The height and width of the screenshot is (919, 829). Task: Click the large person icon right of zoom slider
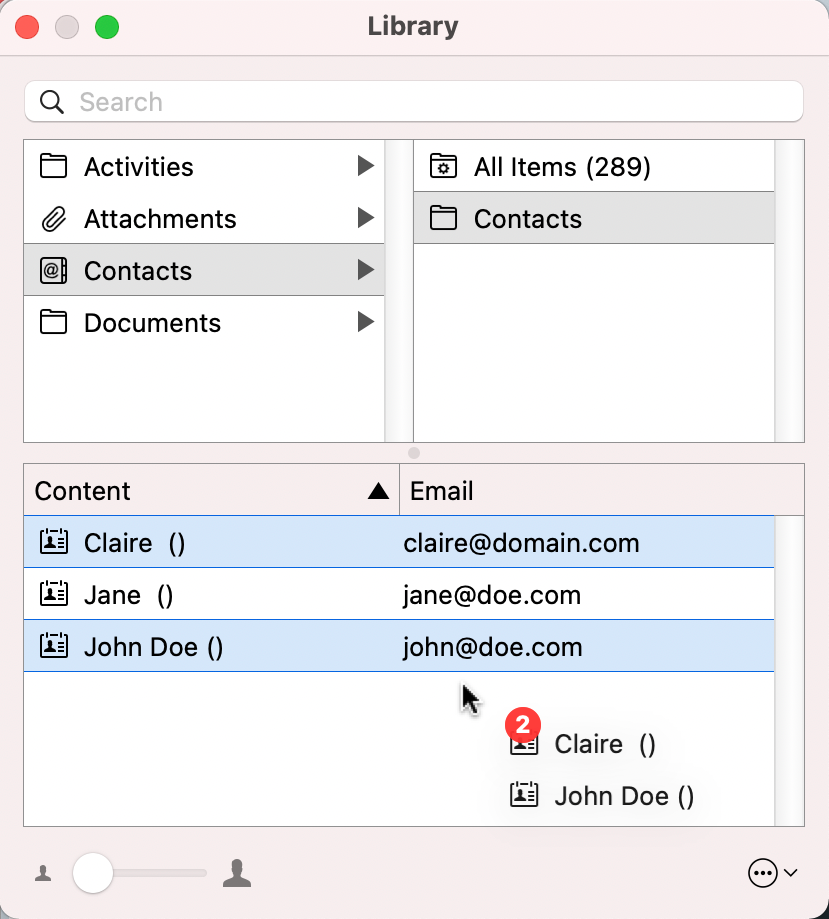point(237,872)
